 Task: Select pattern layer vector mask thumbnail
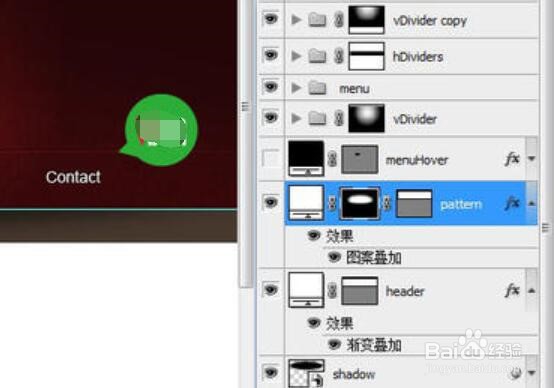point(414,204)
